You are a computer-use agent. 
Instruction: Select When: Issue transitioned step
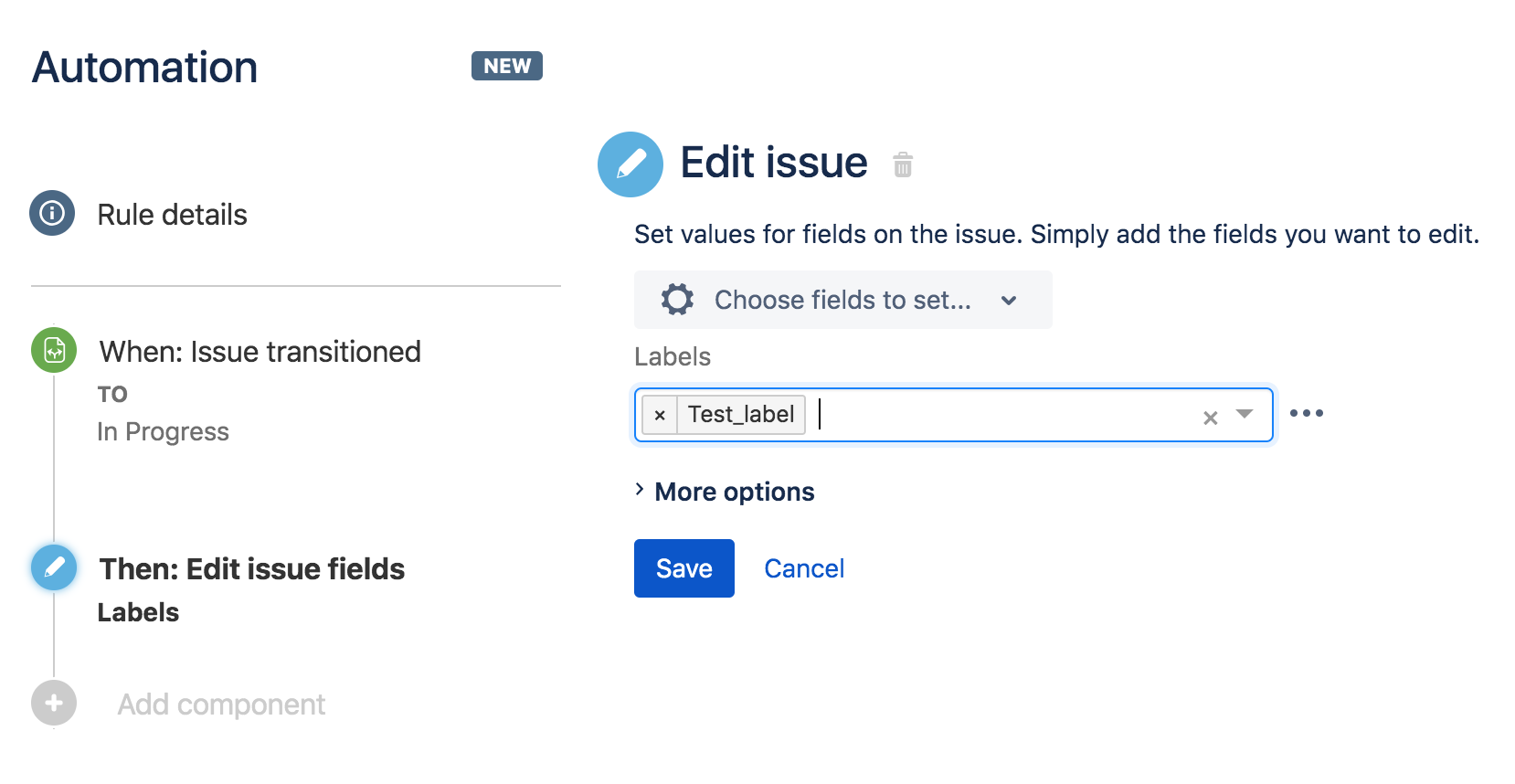(x=260, y=352)
